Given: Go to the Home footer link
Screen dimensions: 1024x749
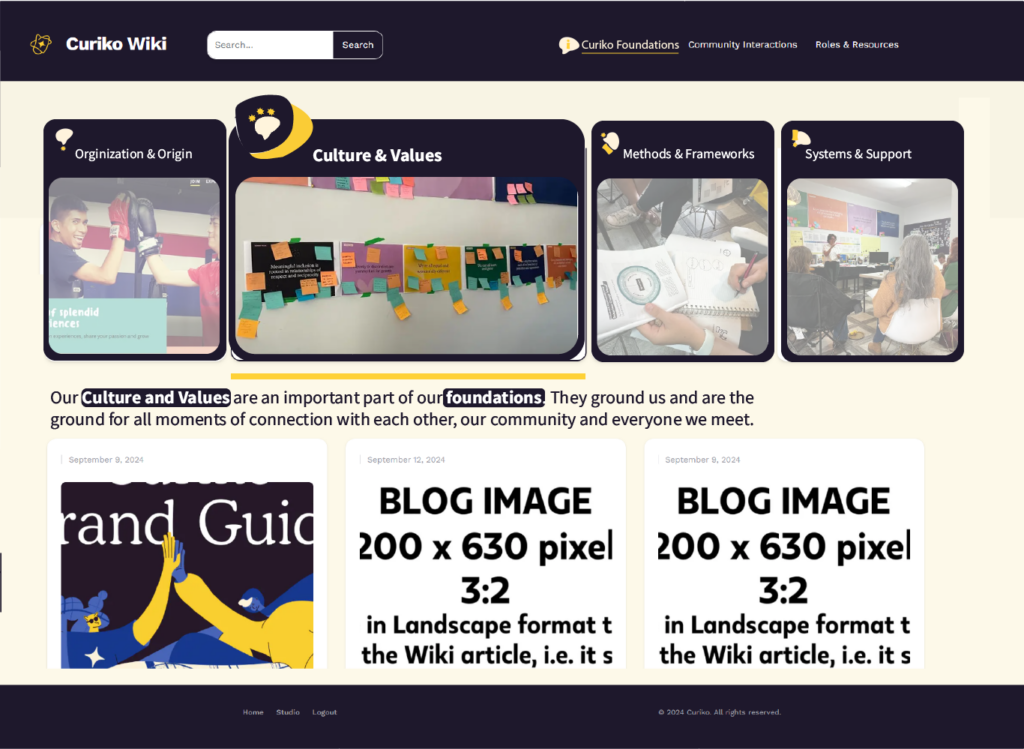Looking at the screenshot, I should (x=253, y=712).
